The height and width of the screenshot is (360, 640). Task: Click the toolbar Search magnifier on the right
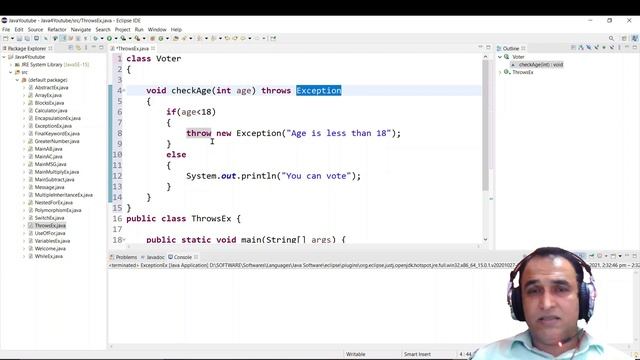pyautogui.click(x=611, y=38)
